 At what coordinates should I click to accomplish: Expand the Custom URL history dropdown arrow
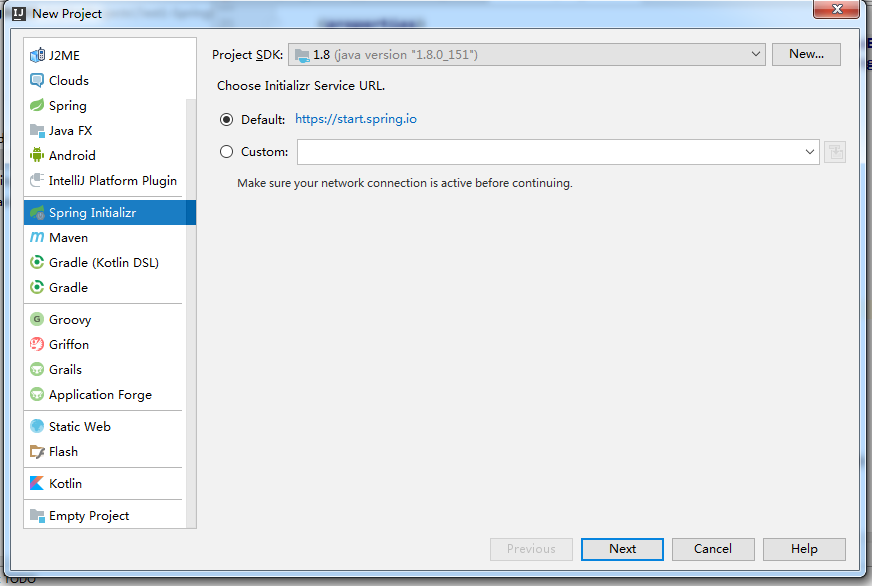[809, 152]
